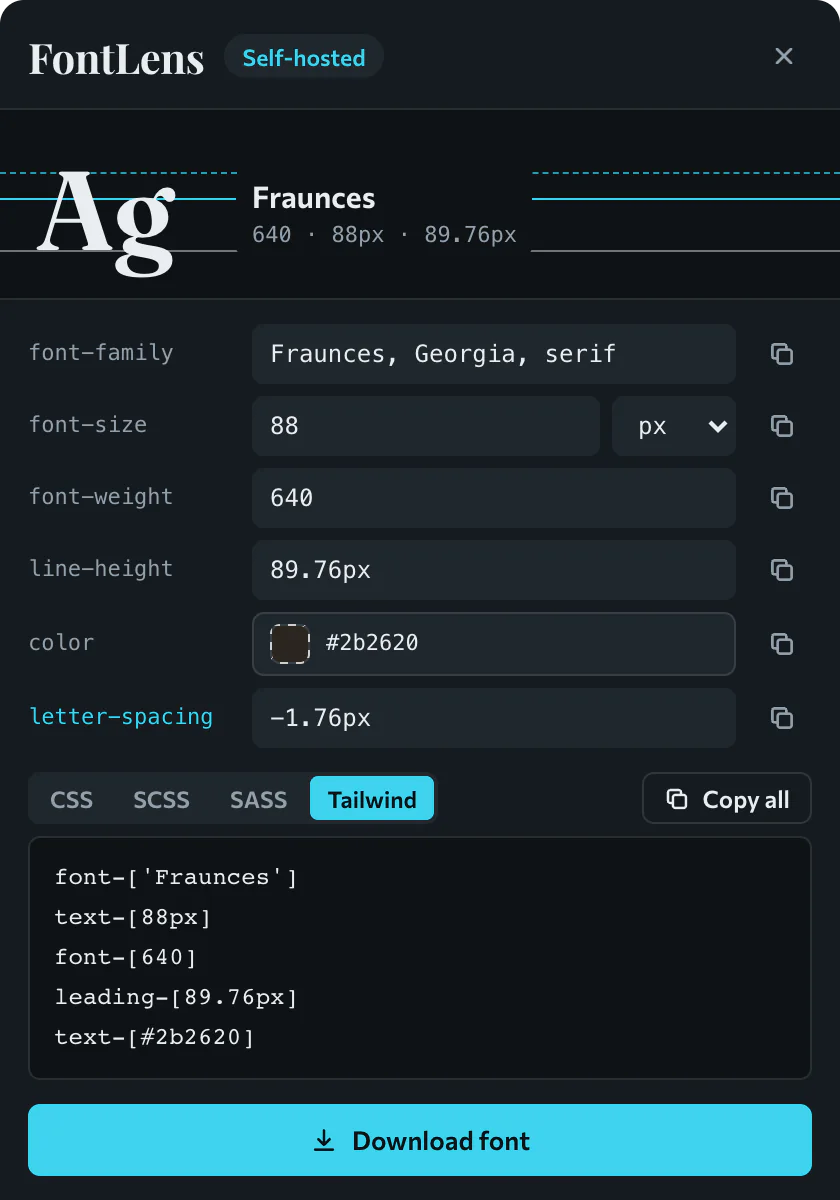Copy the font-weight value
Image resolution: width=840 pixels, height=1200 pixels.
782,498
